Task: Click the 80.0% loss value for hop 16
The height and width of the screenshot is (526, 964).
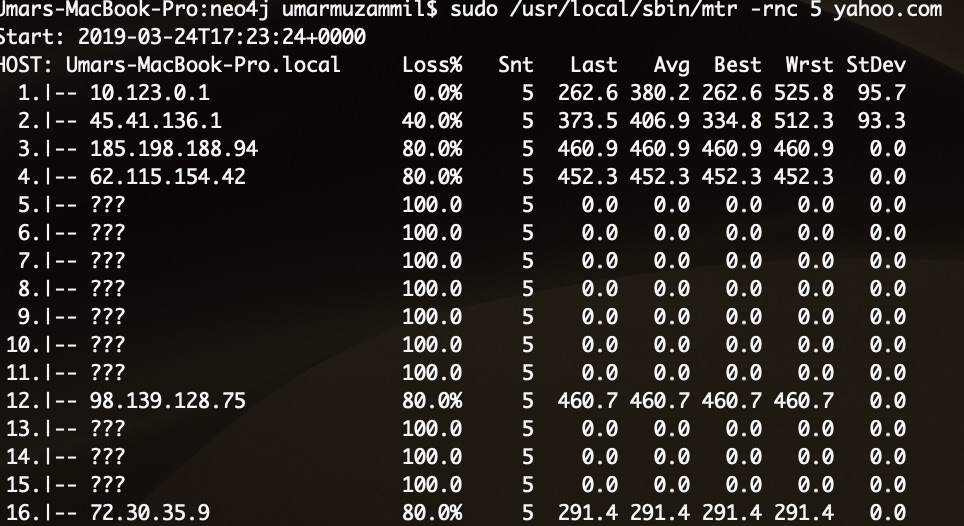Action: (432, 512)
